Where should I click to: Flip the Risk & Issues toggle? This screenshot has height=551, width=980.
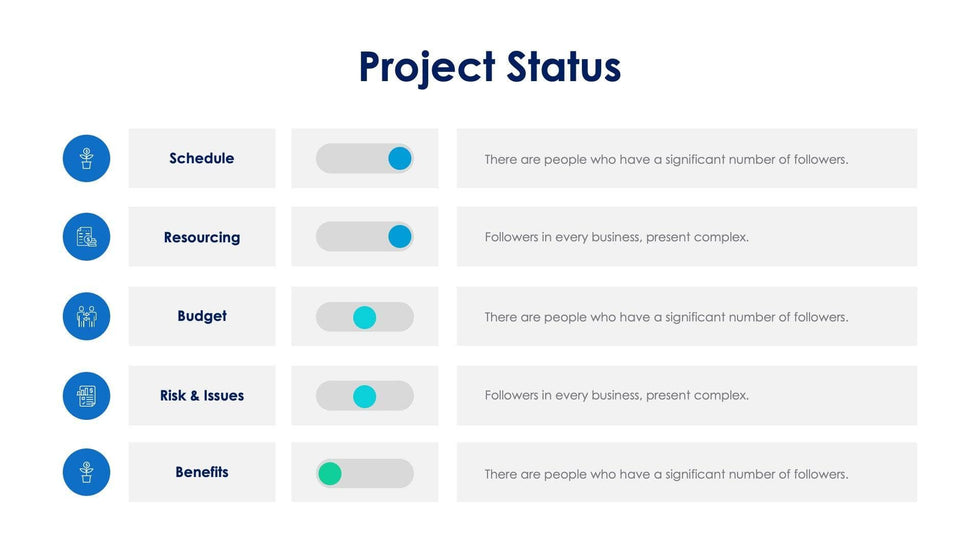[365, 396]
